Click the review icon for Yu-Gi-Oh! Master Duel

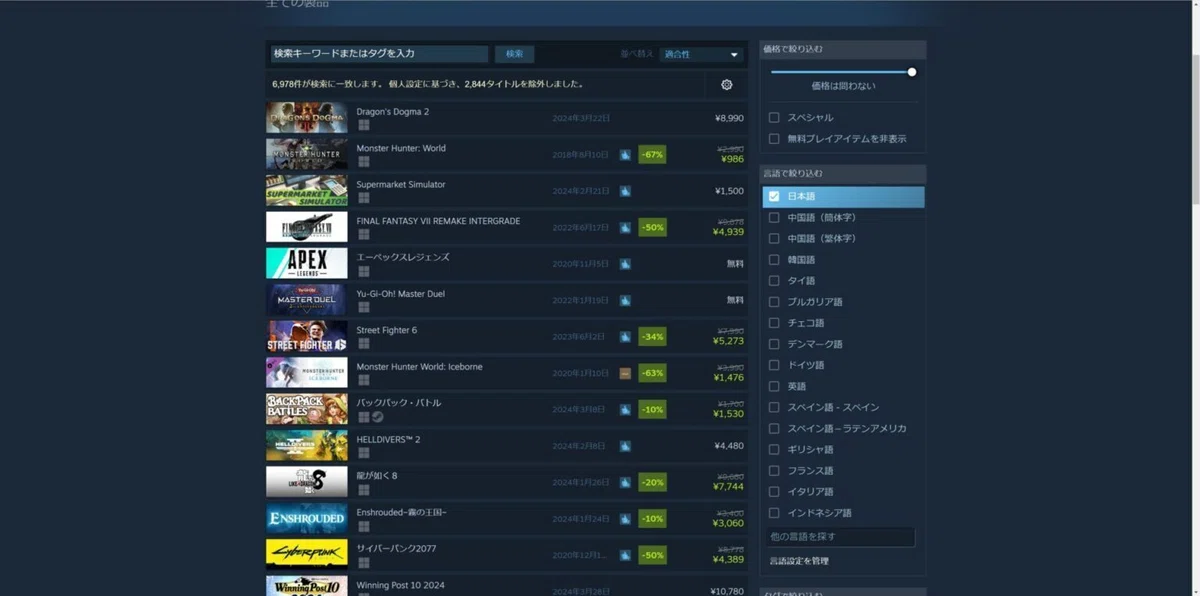[625, 300]
